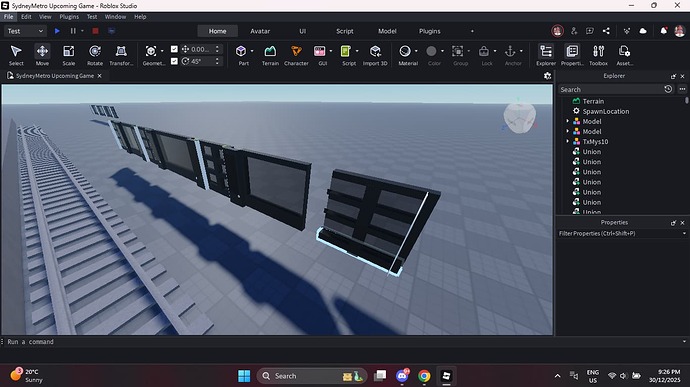This screenshot has height=387, width=690.
Task: Open Google Chrome from the taskbar
Action: click(424, 376)
